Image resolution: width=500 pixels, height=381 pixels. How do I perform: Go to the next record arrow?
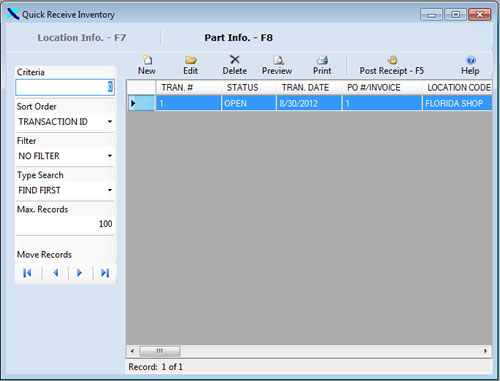79,273
